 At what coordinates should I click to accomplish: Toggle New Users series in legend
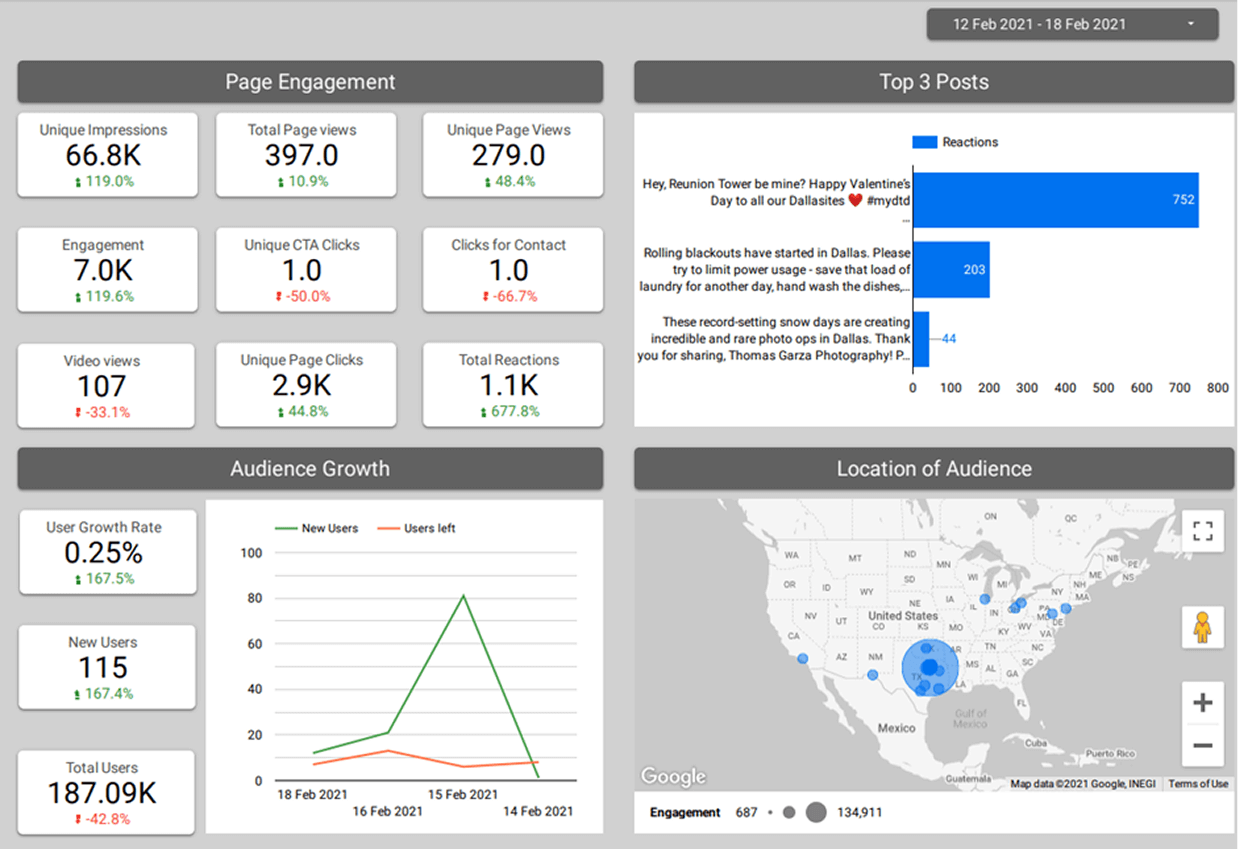[x=317, y=528]
